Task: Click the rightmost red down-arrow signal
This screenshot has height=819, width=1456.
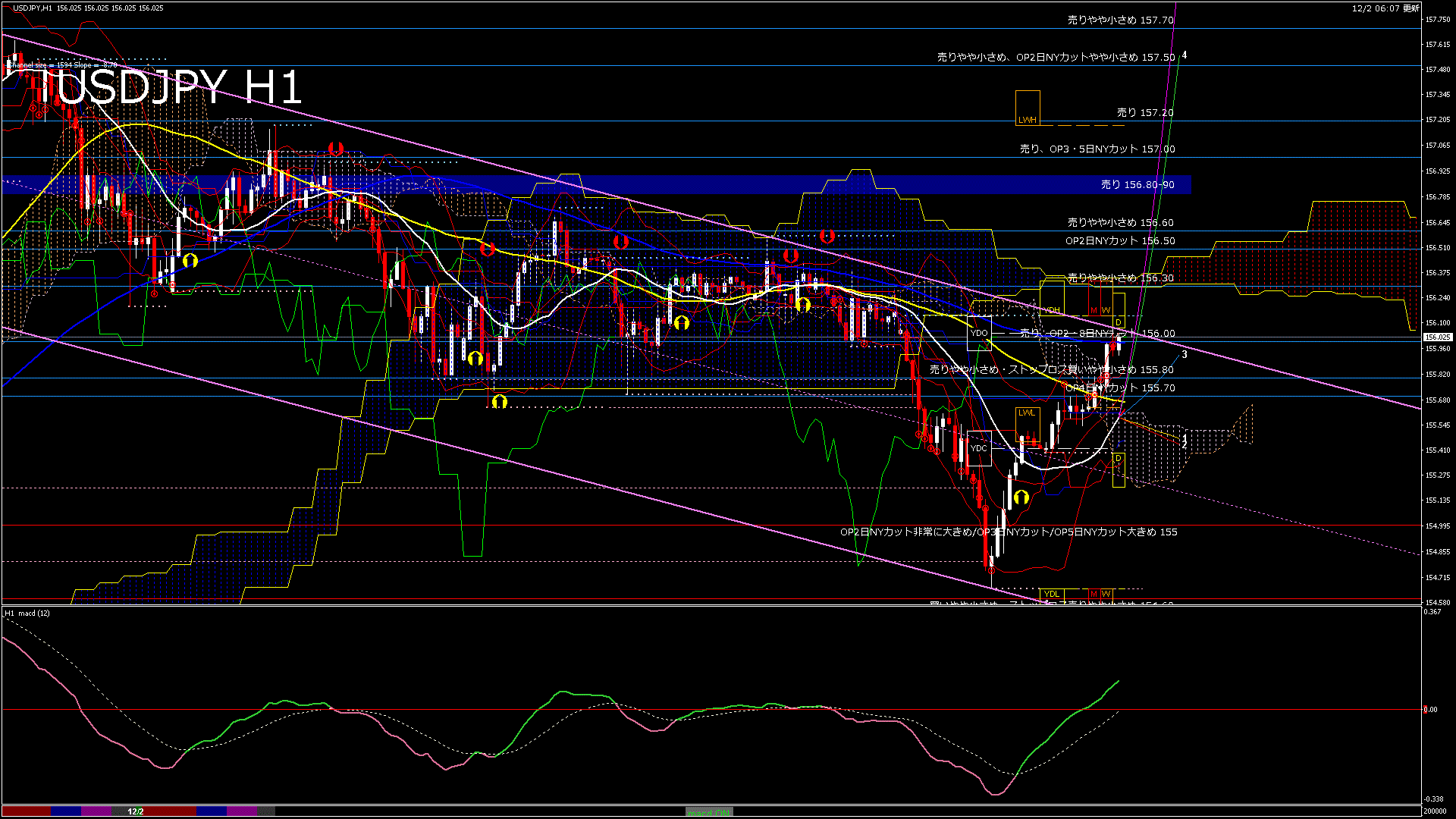Action: point(827,236)
